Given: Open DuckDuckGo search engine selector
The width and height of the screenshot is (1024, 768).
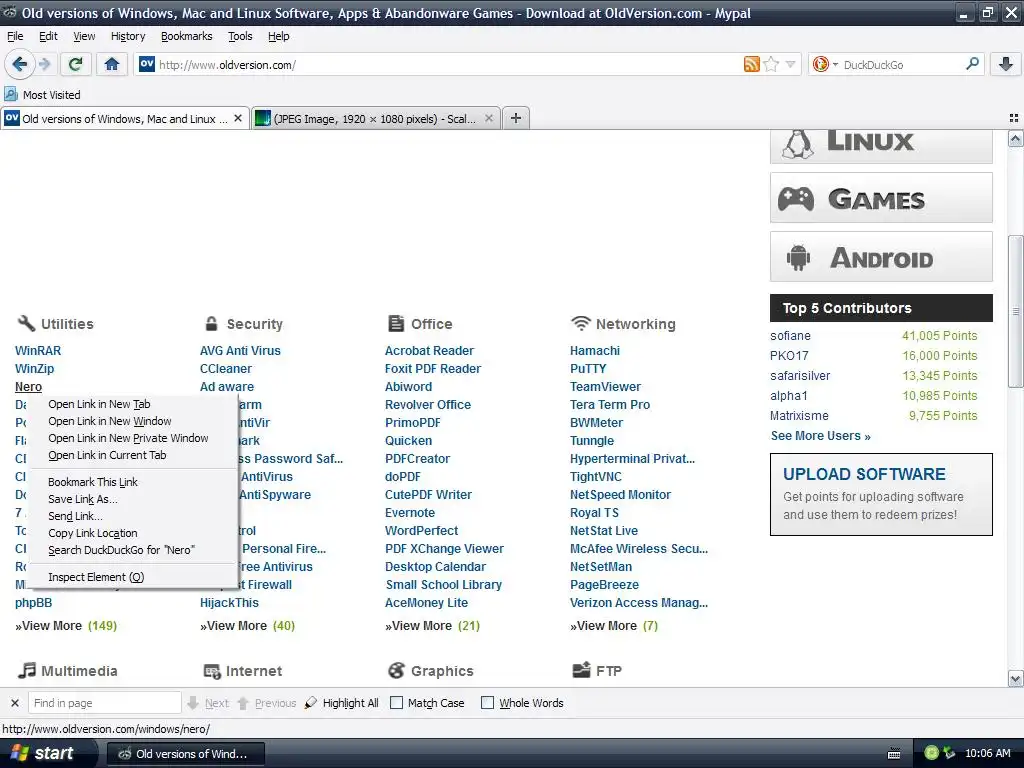Looking at the screenshot, I should (x=825, y=64).
